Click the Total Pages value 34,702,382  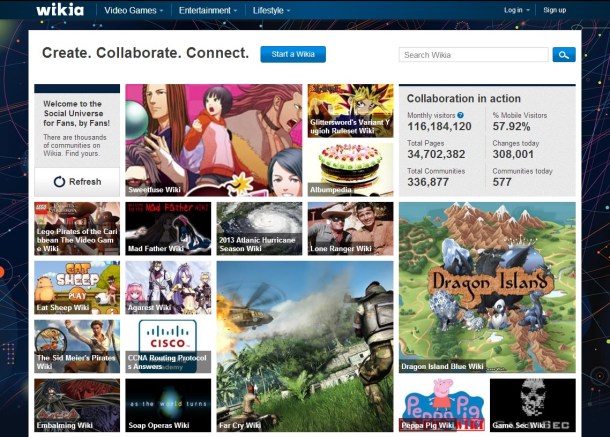[436, 154]
